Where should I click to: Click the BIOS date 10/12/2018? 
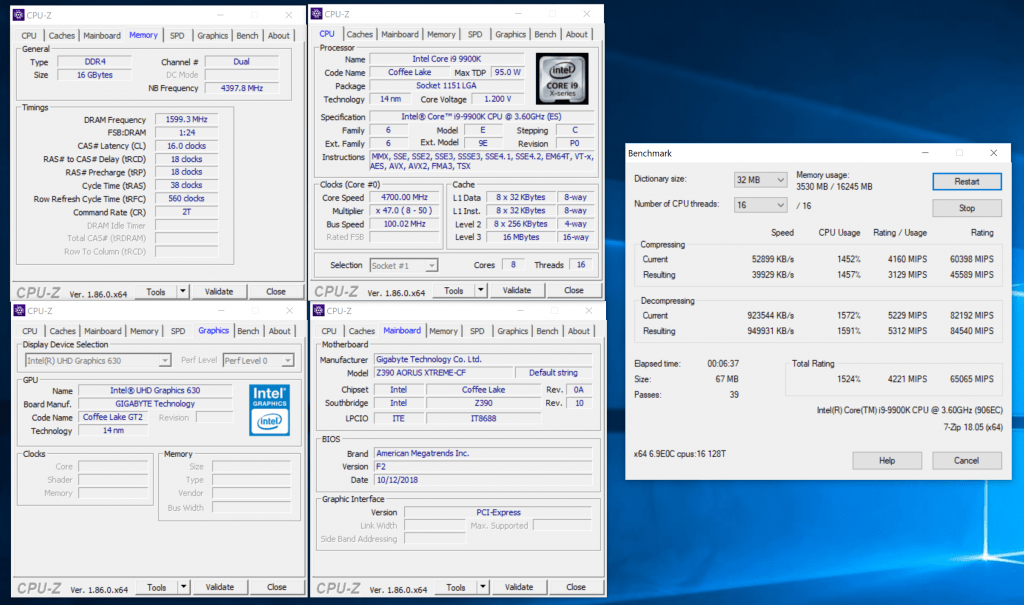(483, 480)
